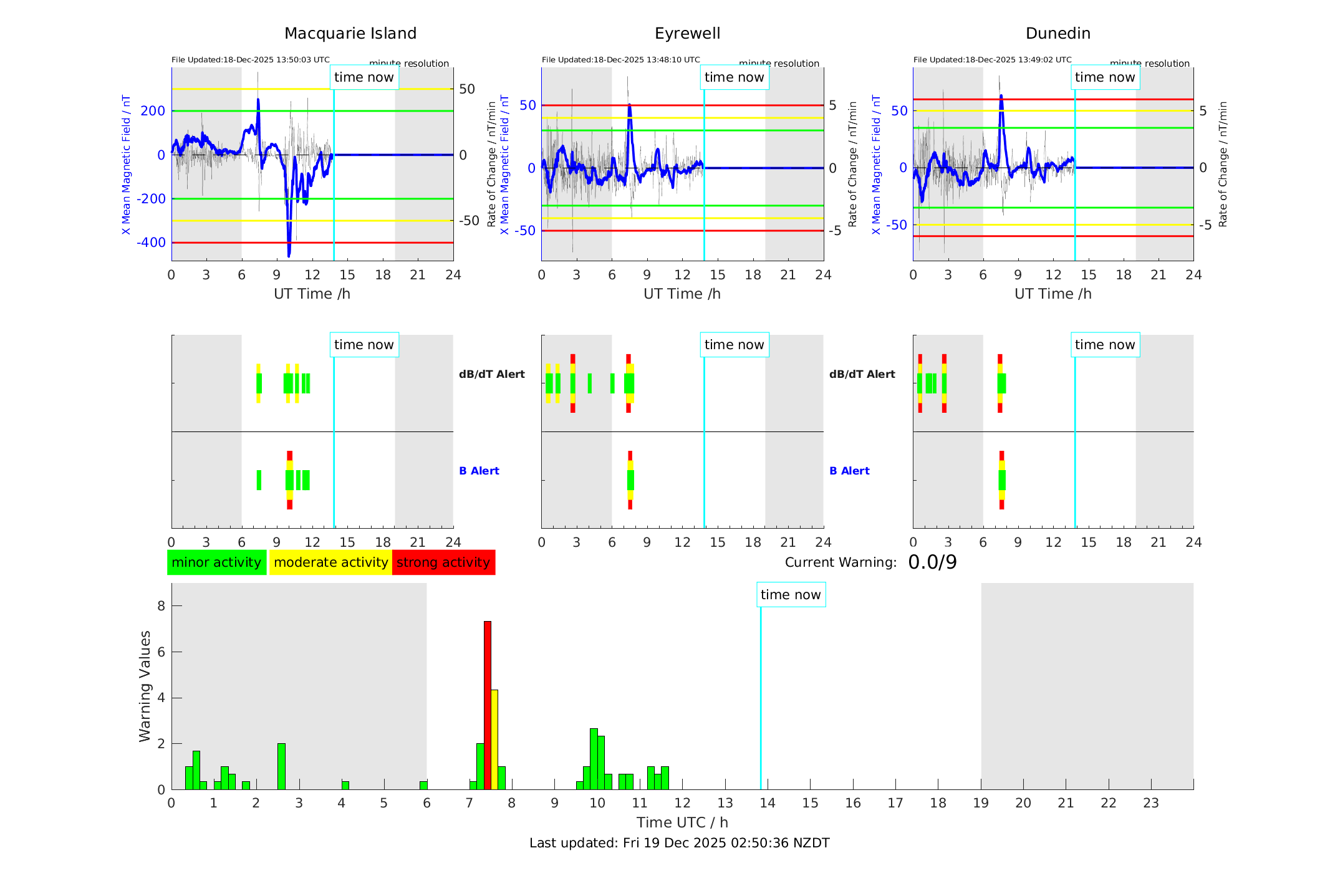Click time now label in Dunedin magnetic plot
The height and width of the screenshot is (896, 1320).
[x=1105, y=77]
